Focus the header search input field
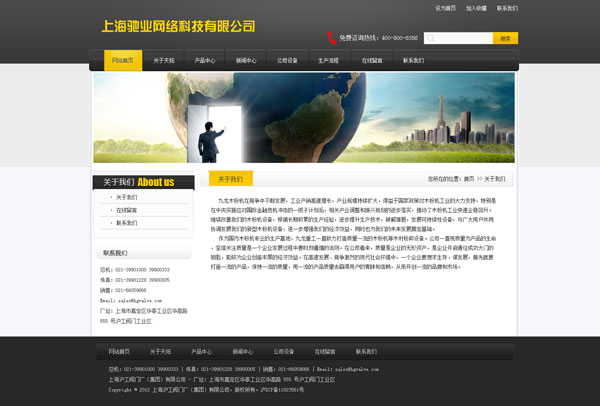The height and width of the screenshot is (406, 600). 458,38
